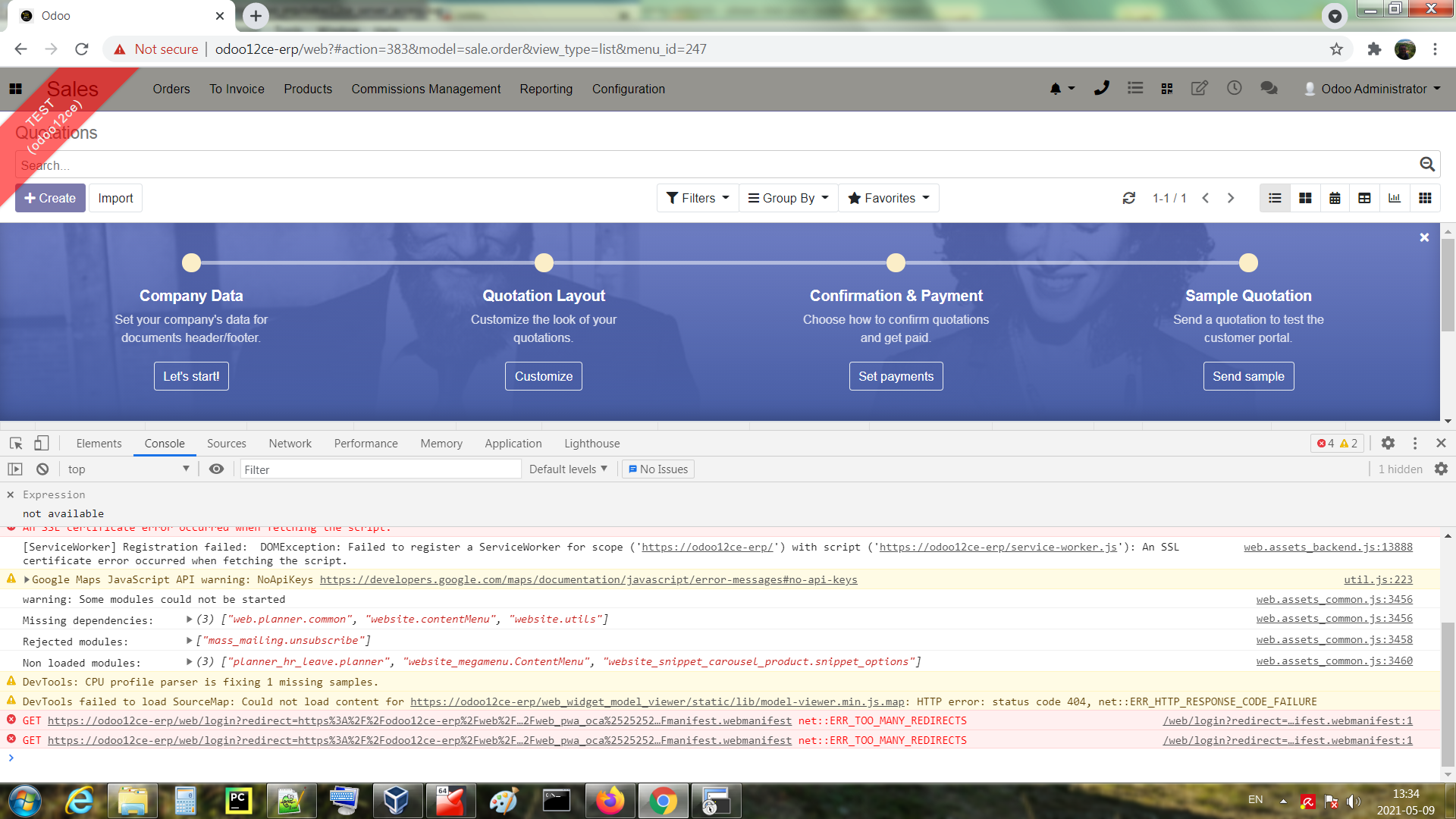
Task: Open the calendar view
Action: coord(1335,198)
